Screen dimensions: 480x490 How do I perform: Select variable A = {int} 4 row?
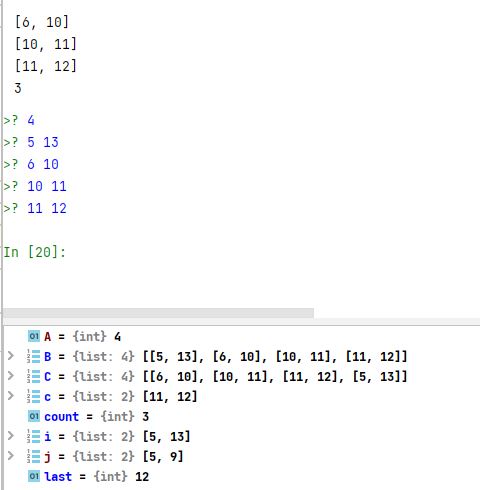click(x=242, y=336)
